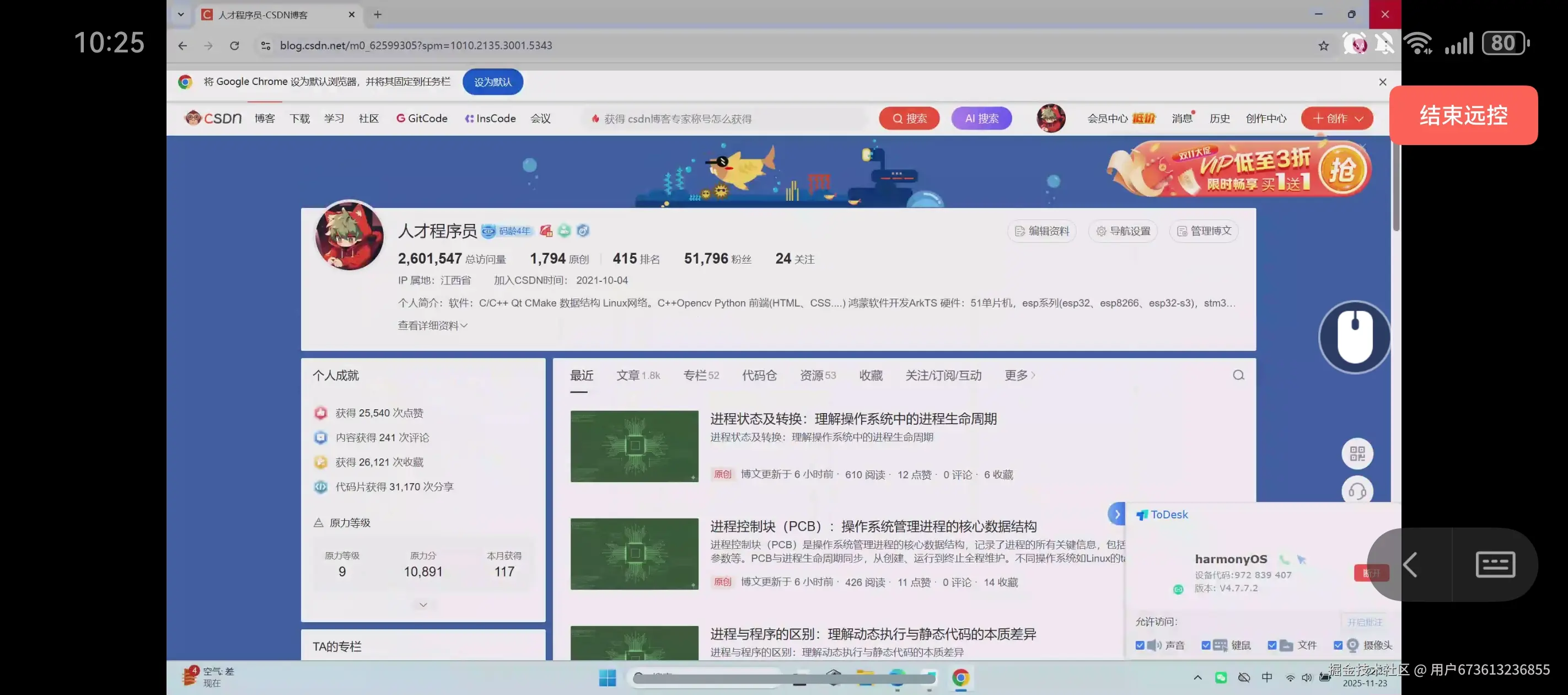Disable the 文件 access checkbox
The width and height of the screenshot is (1568, 695).
pos(1271,645)
